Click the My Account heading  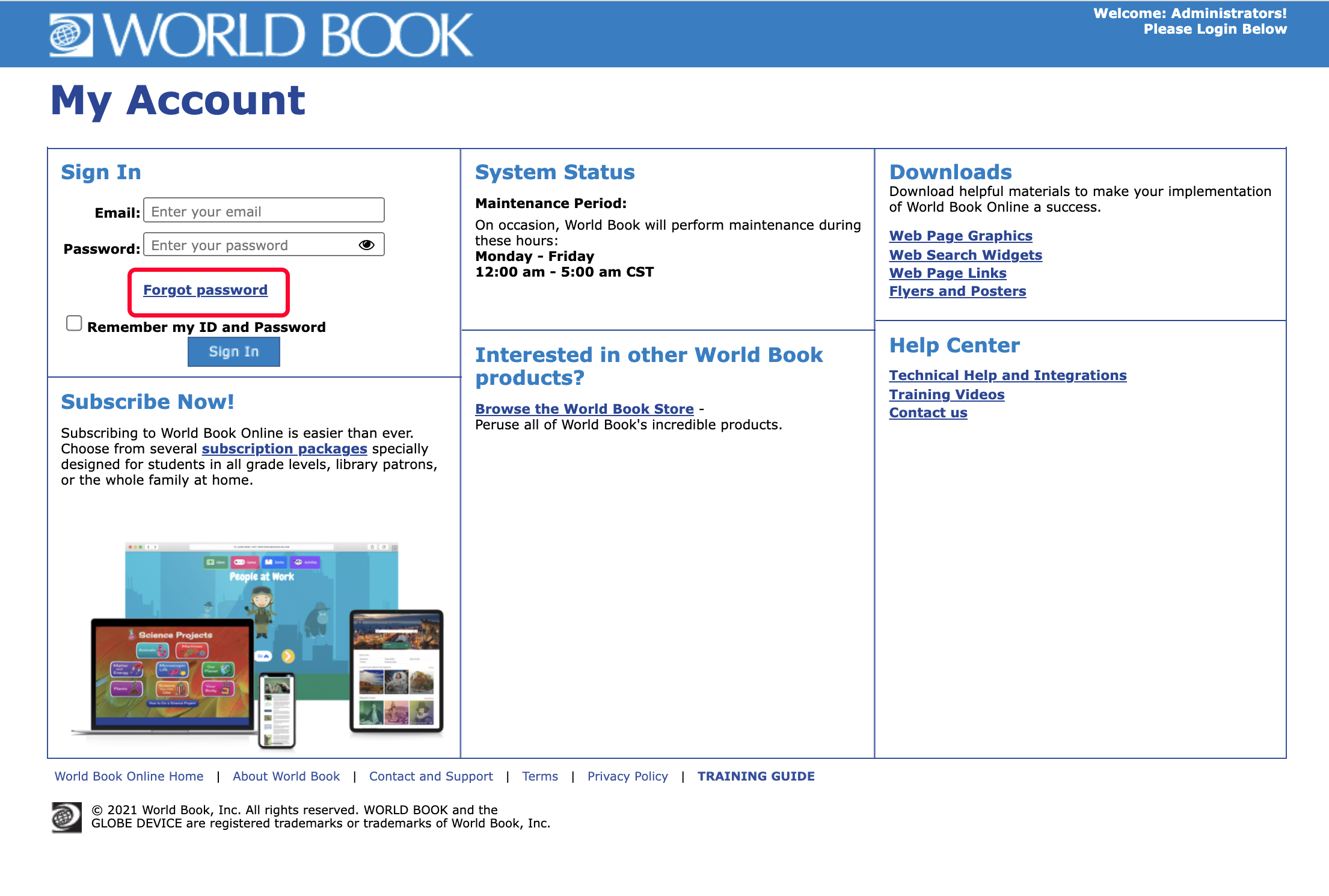click(178, 100)
